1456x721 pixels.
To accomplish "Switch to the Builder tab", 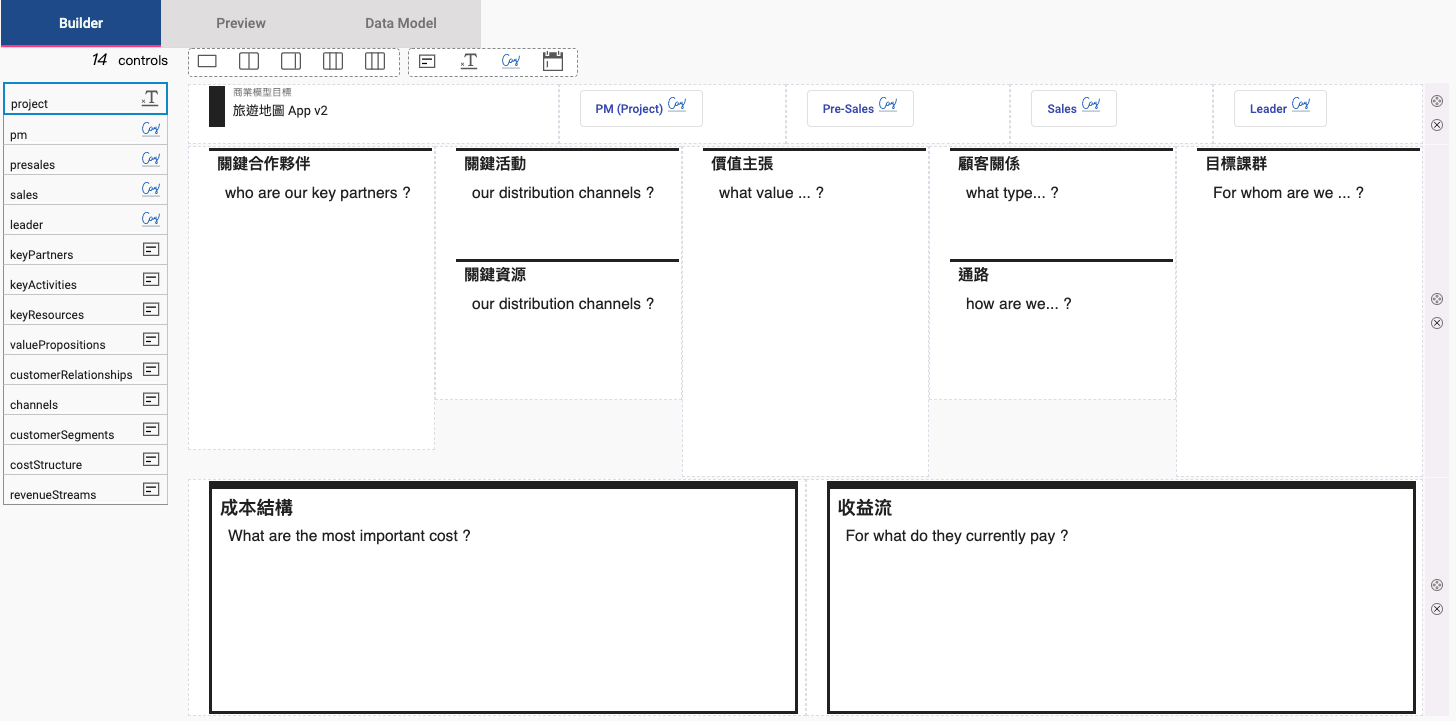I will [81, 23].
